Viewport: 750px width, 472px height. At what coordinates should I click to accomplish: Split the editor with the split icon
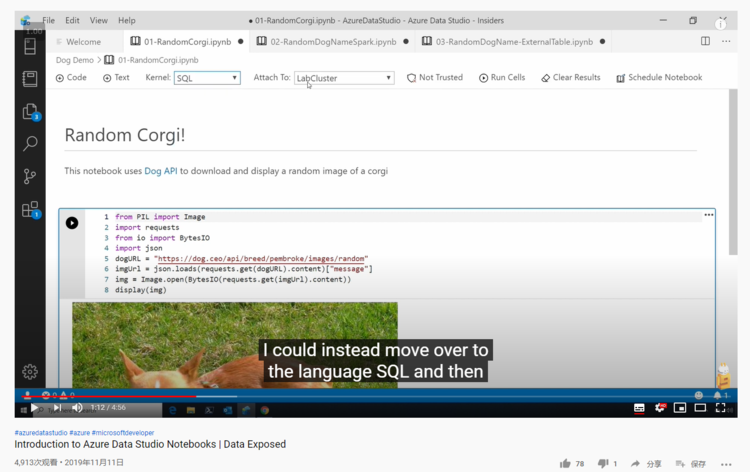tap(705, 41)
